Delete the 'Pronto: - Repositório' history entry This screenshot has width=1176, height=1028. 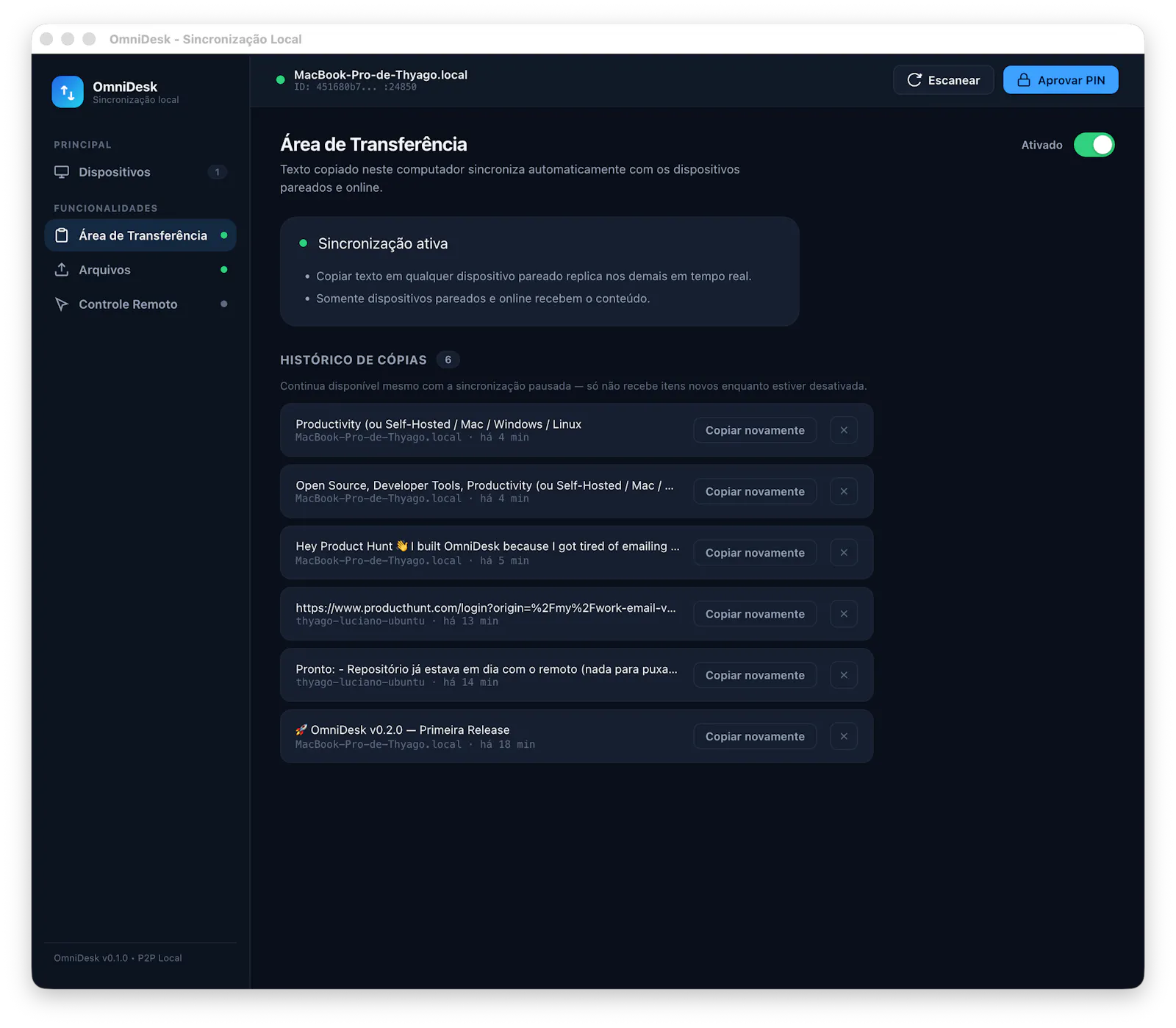point(844,675)
